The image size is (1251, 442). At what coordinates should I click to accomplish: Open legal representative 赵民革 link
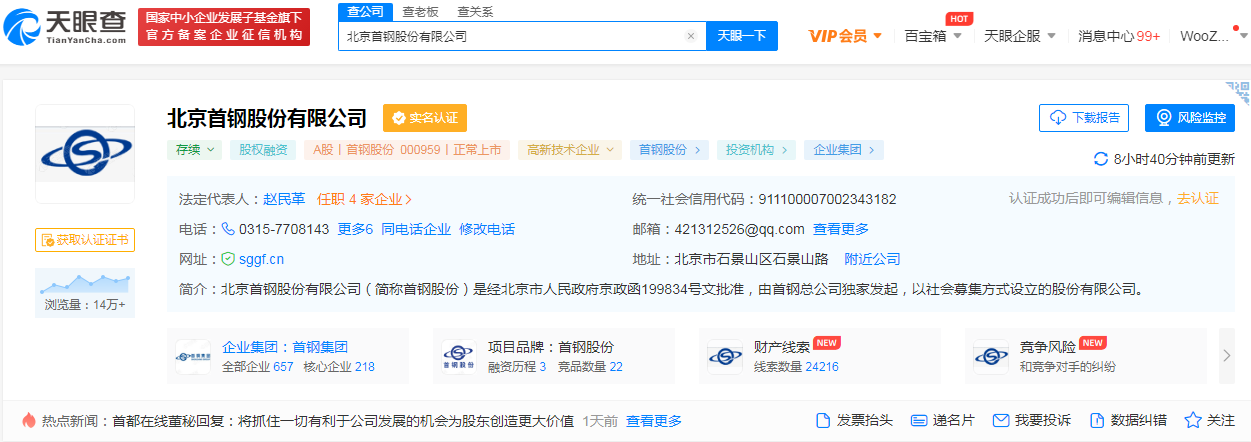coord(284,199)
